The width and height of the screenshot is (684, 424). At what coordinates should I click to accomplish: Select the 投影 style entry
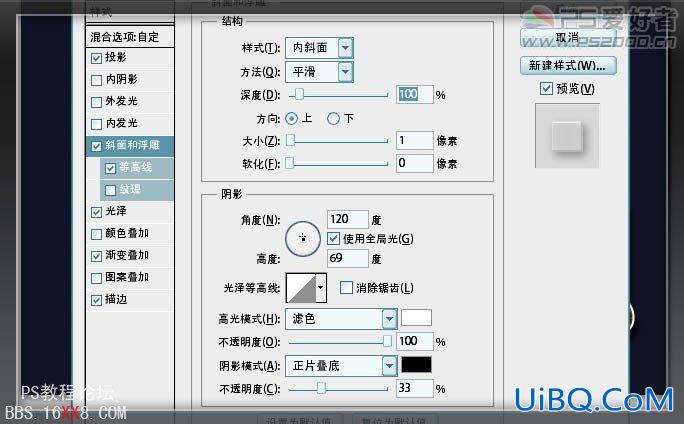(x=116, y=57)
